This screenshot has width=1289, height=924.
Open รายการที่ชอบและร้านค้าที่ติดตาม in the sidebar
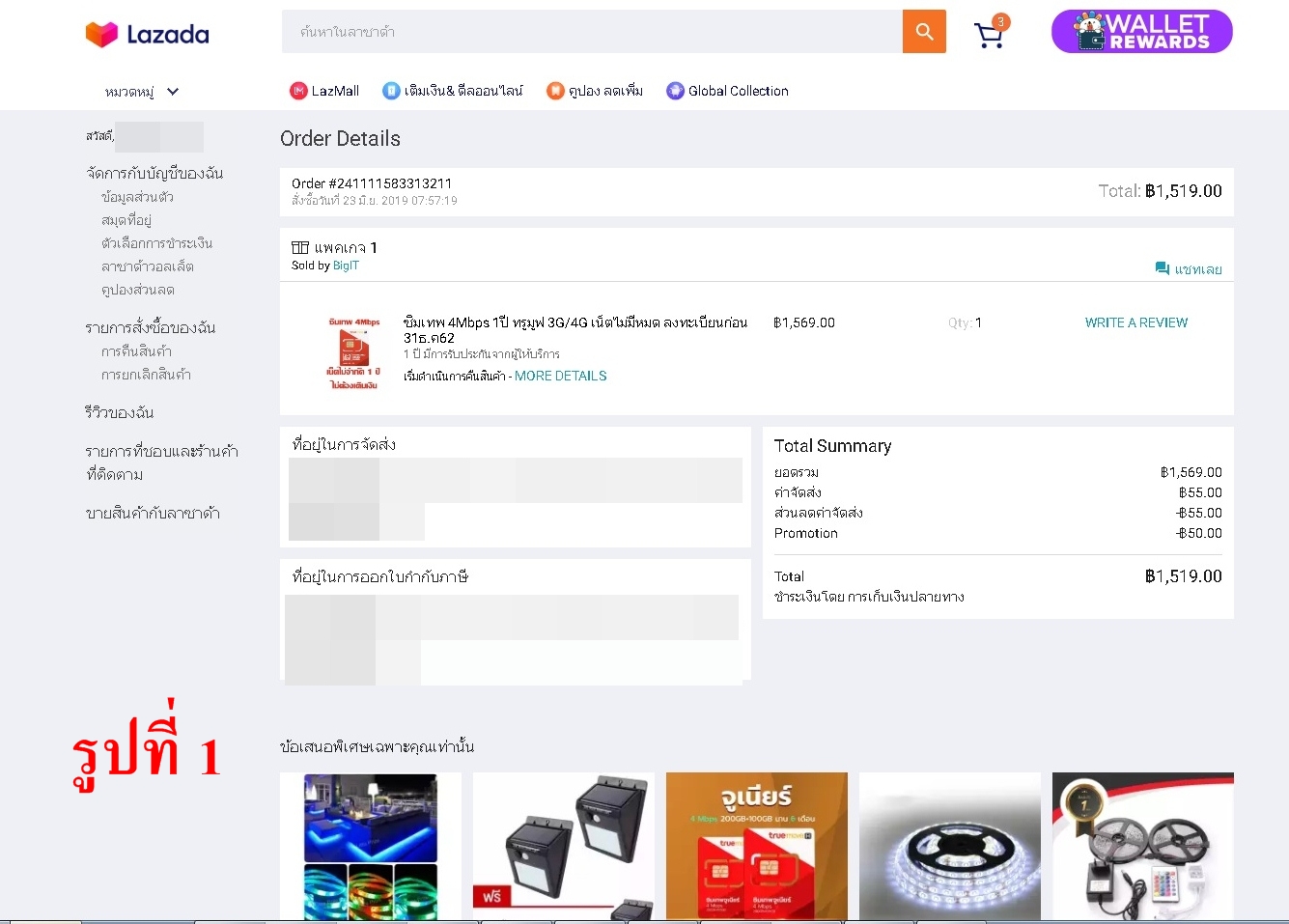(162, 463)
